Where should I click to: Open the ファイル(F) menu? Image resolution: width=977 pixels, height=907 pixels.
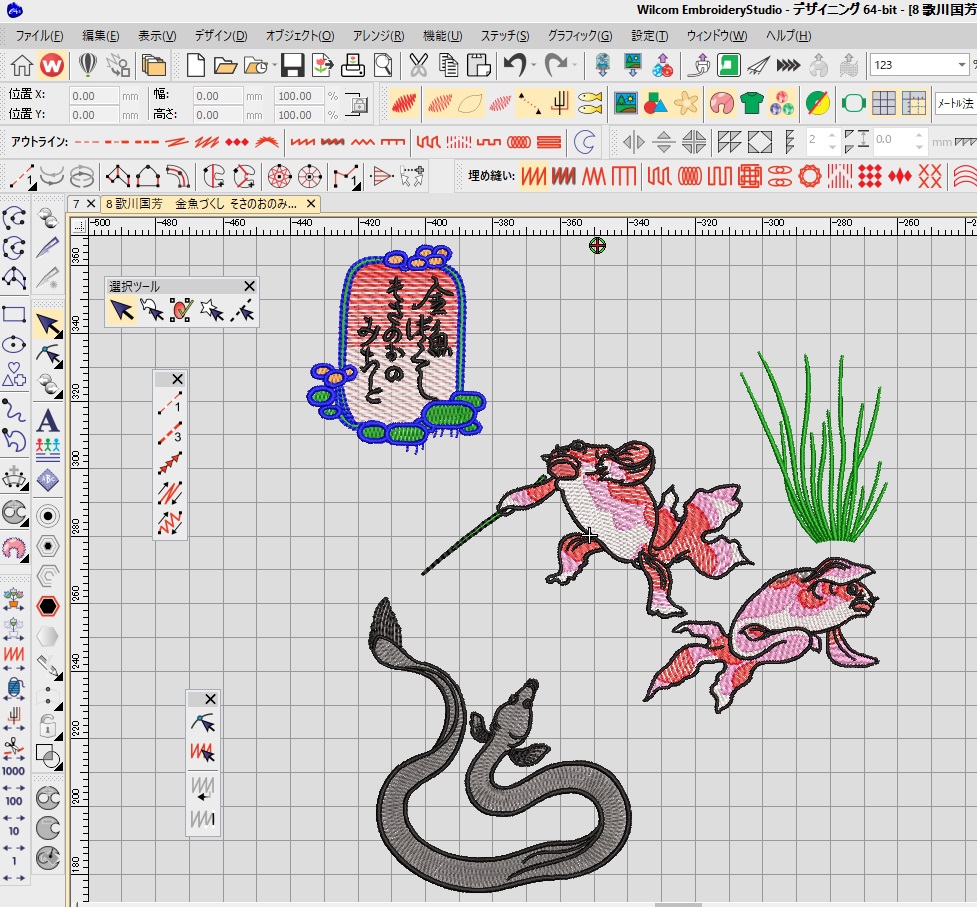point(39,36)
